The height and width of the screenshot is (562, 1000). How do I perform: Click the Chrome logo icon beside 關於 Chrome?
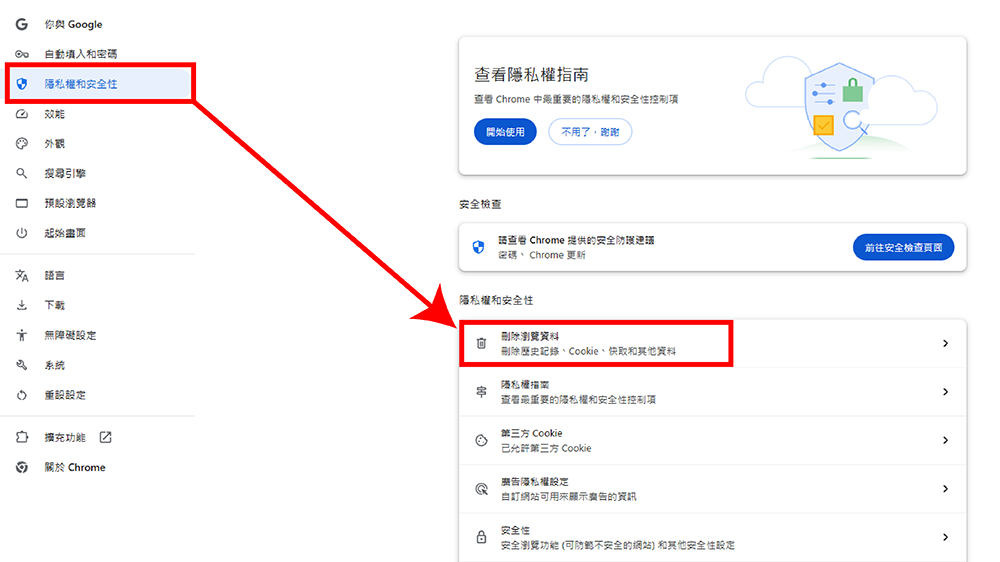tap(21, 468)
